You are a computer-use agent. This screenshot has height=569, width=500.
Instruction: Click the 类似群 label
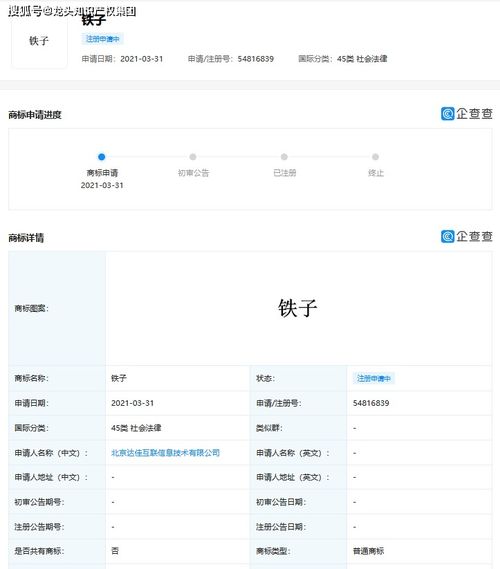click(x=269, y=428)
